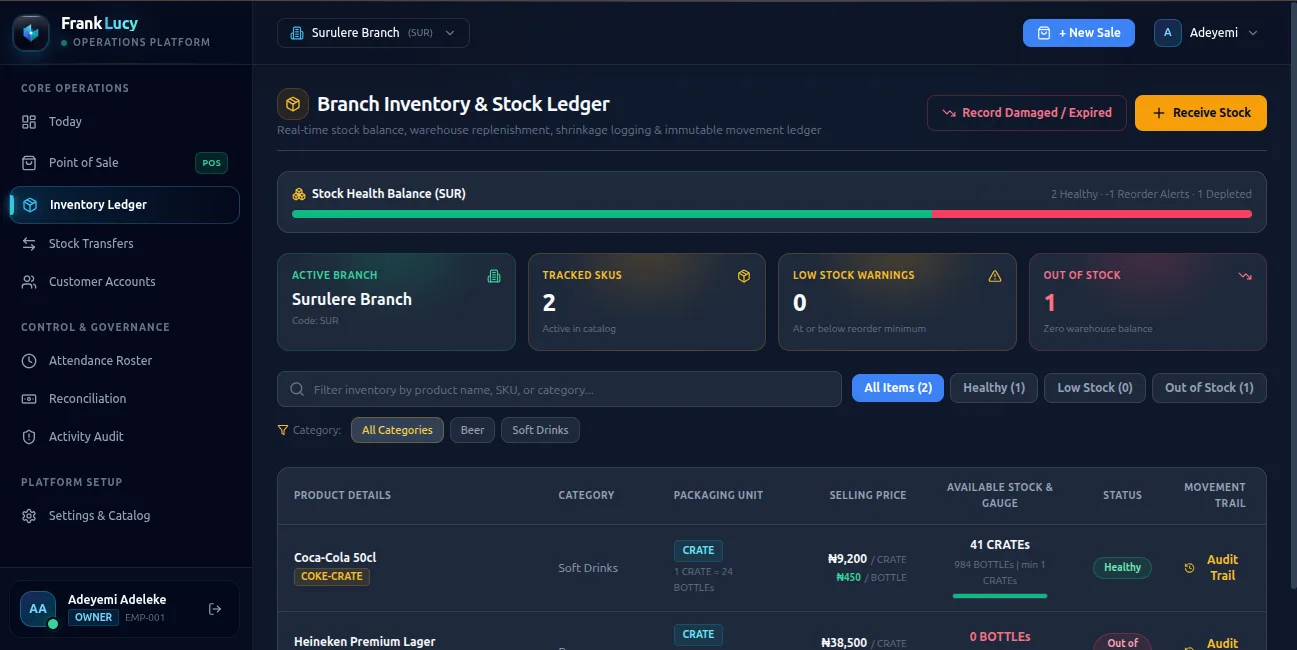1297x650 pixels.
Task: Click the Coca-Cola 50cl product name
Action: pos(335,558)
